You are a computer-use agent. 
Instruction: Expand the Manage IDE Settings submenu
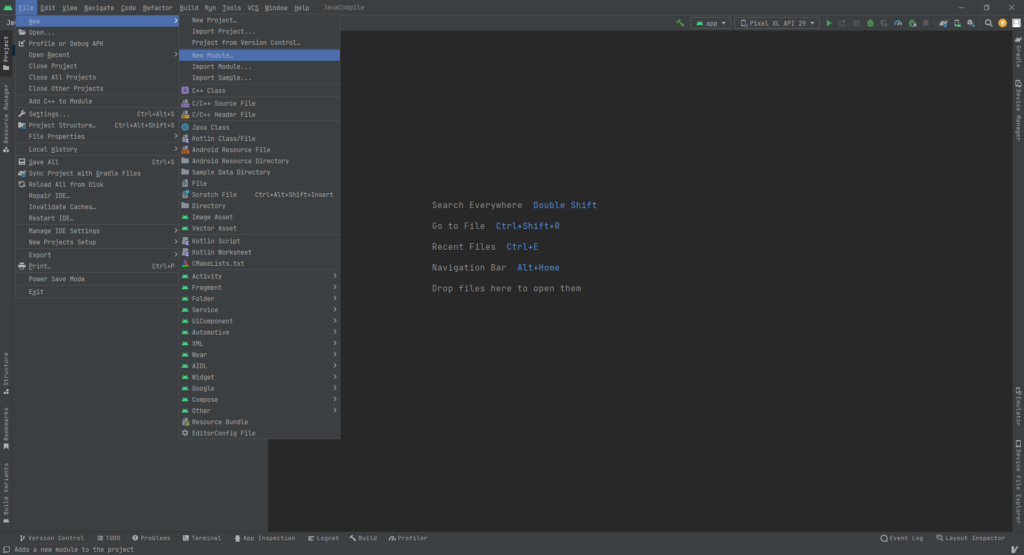tap(97, 230)
